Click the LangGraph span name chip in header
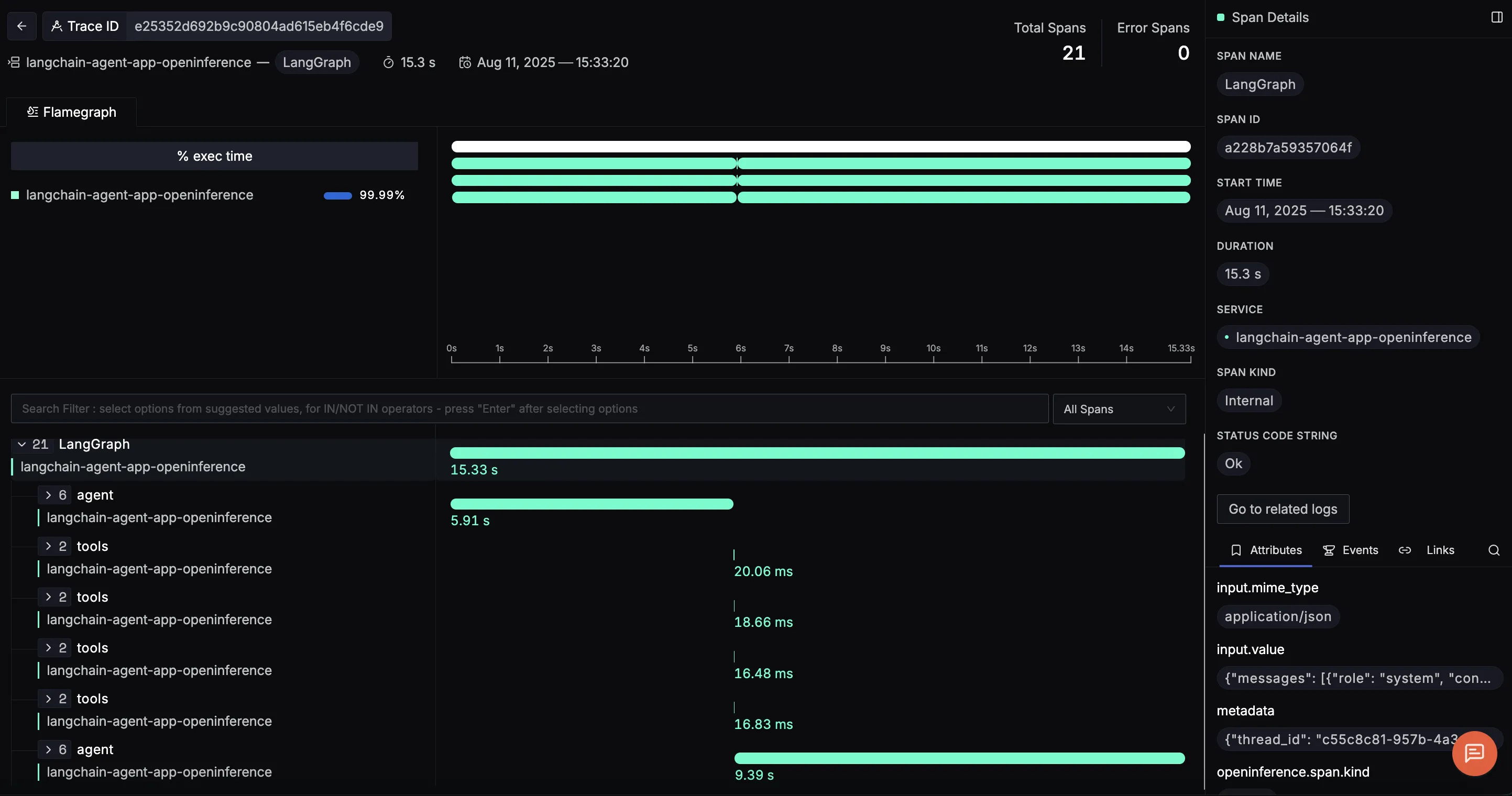This screenshot has height=796, width=1512. [316, 62]
